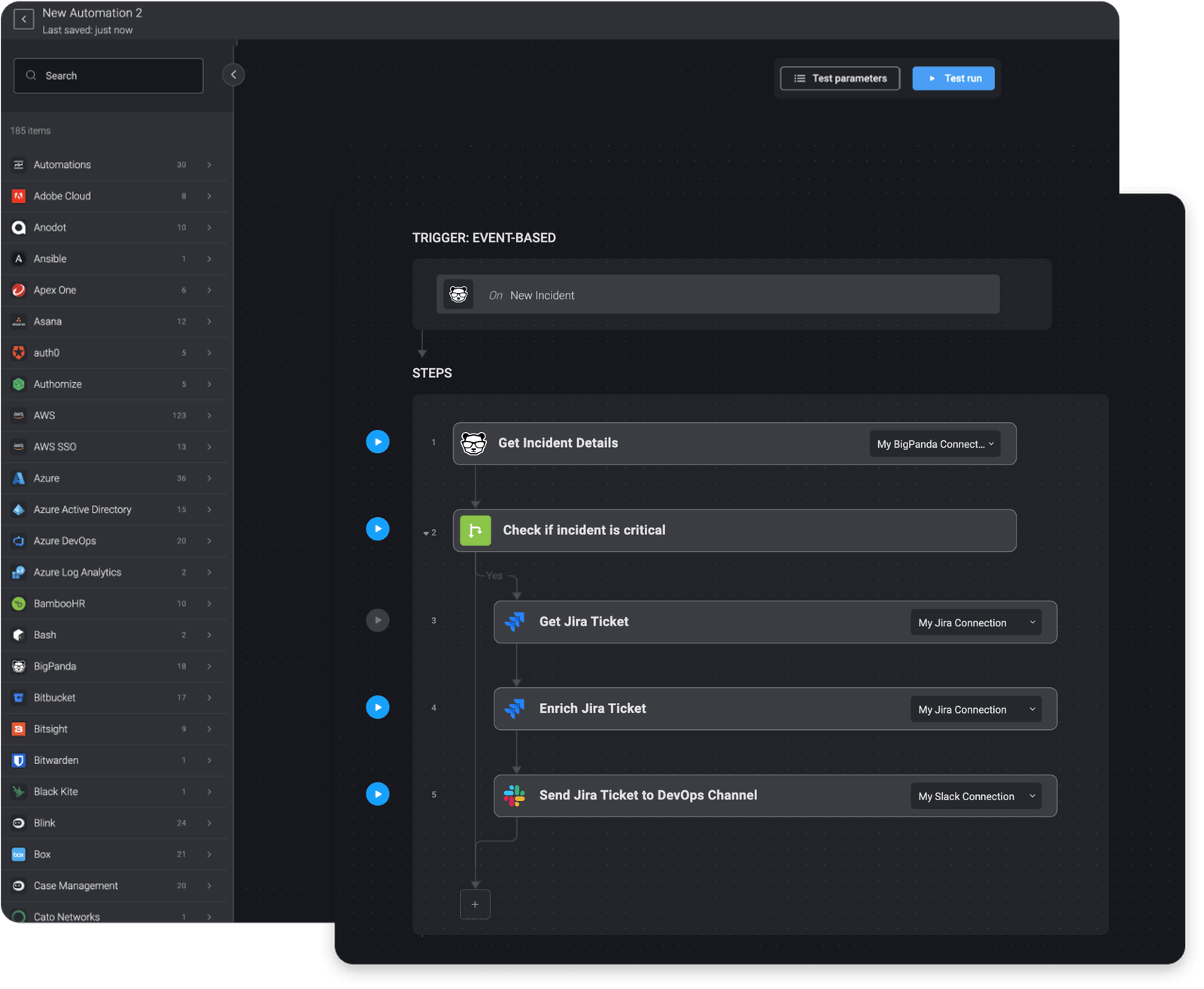Open My Slack Connection dropdown

click(975, 796)
